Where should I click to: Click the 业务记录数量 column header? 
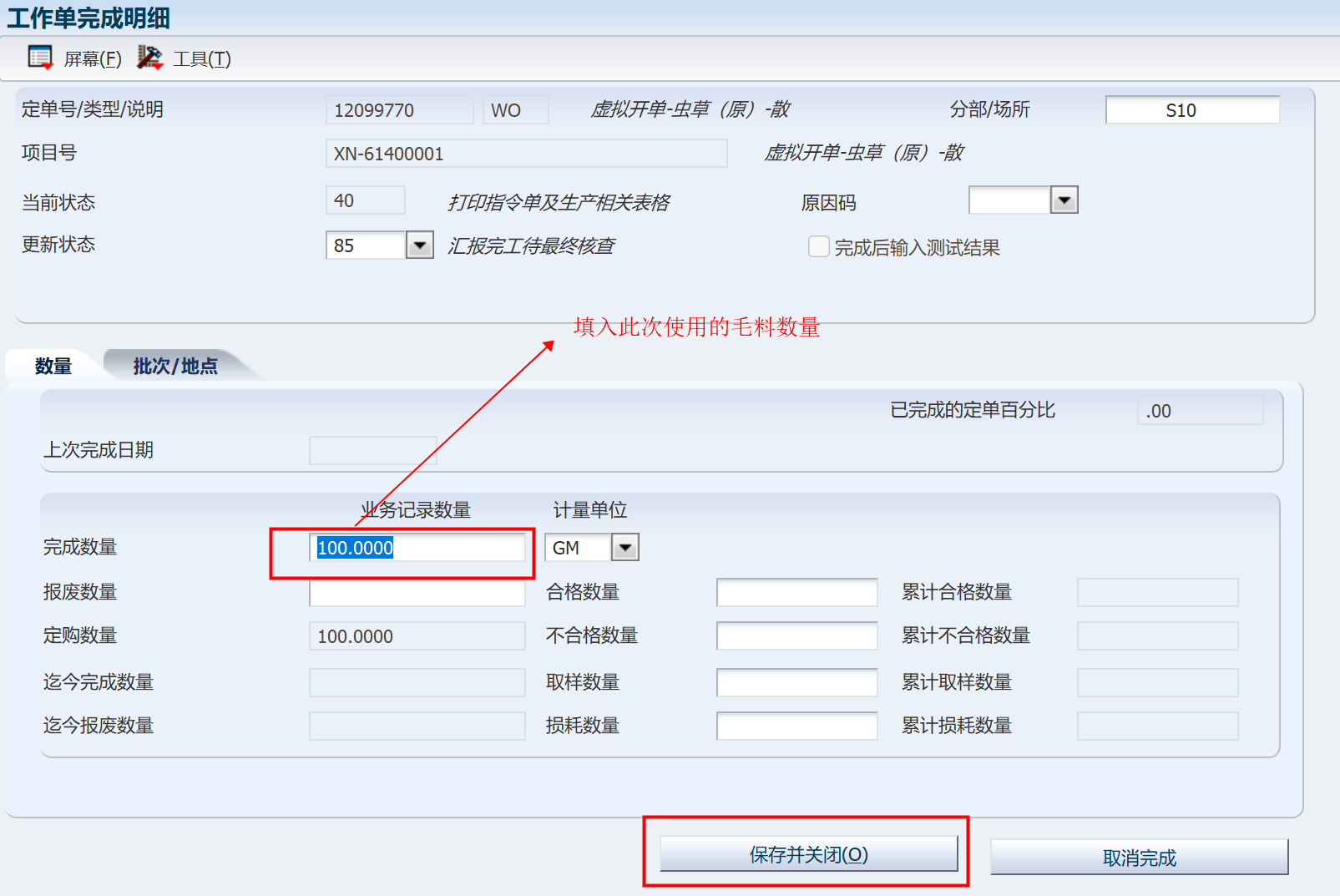pos(416,509)
